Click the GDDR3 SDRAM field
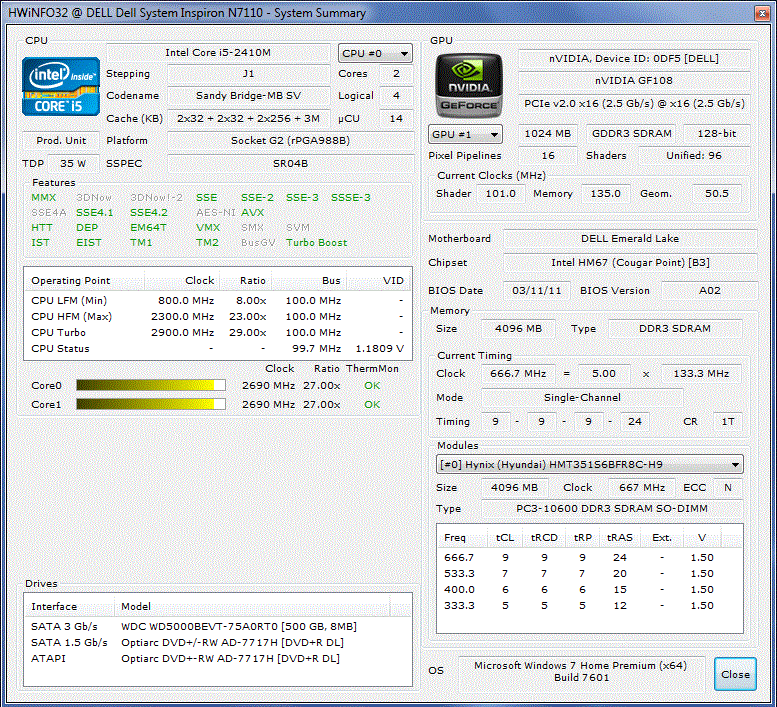The image size is (777, 707). (632, 134)
